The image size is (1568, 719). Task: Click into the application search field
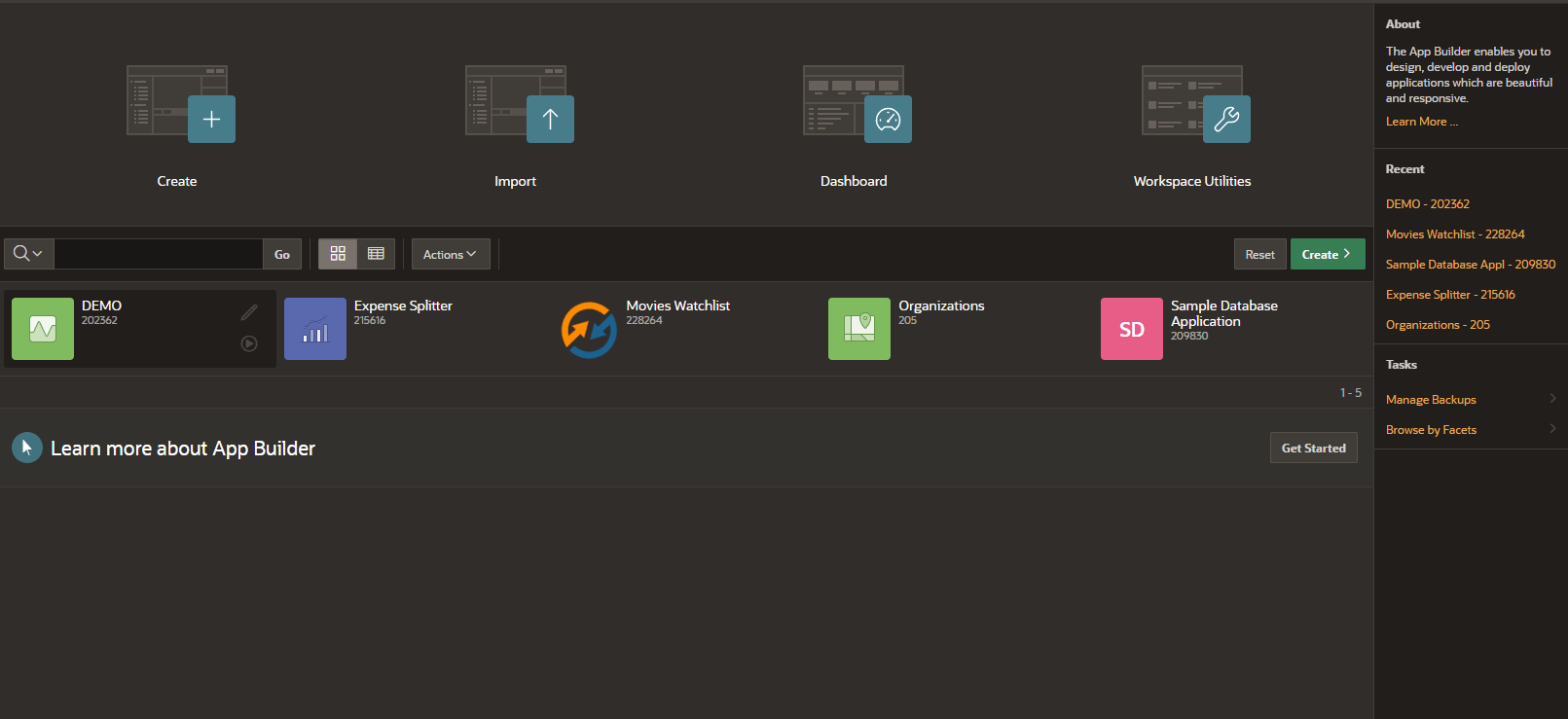pos(159,254)
